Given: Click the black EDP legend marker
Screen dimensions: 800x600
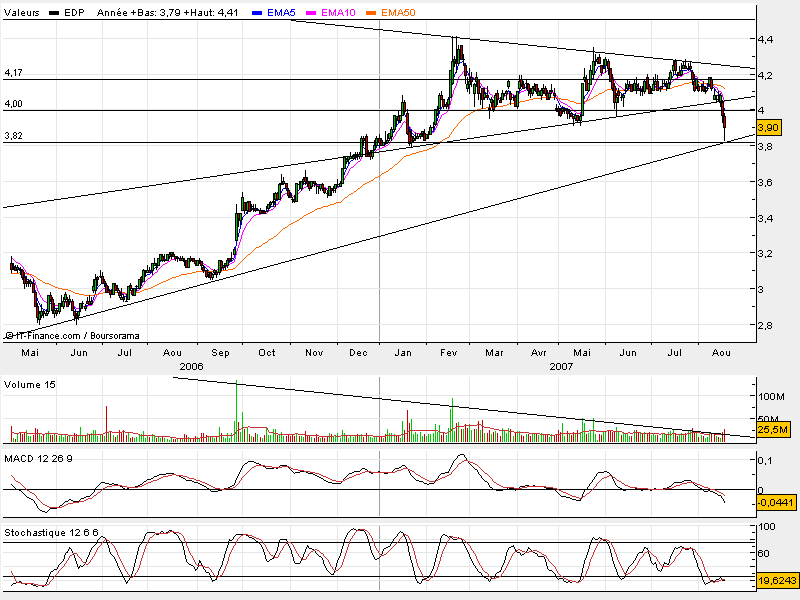Looking at the screenshot, I should pos(54,13).
